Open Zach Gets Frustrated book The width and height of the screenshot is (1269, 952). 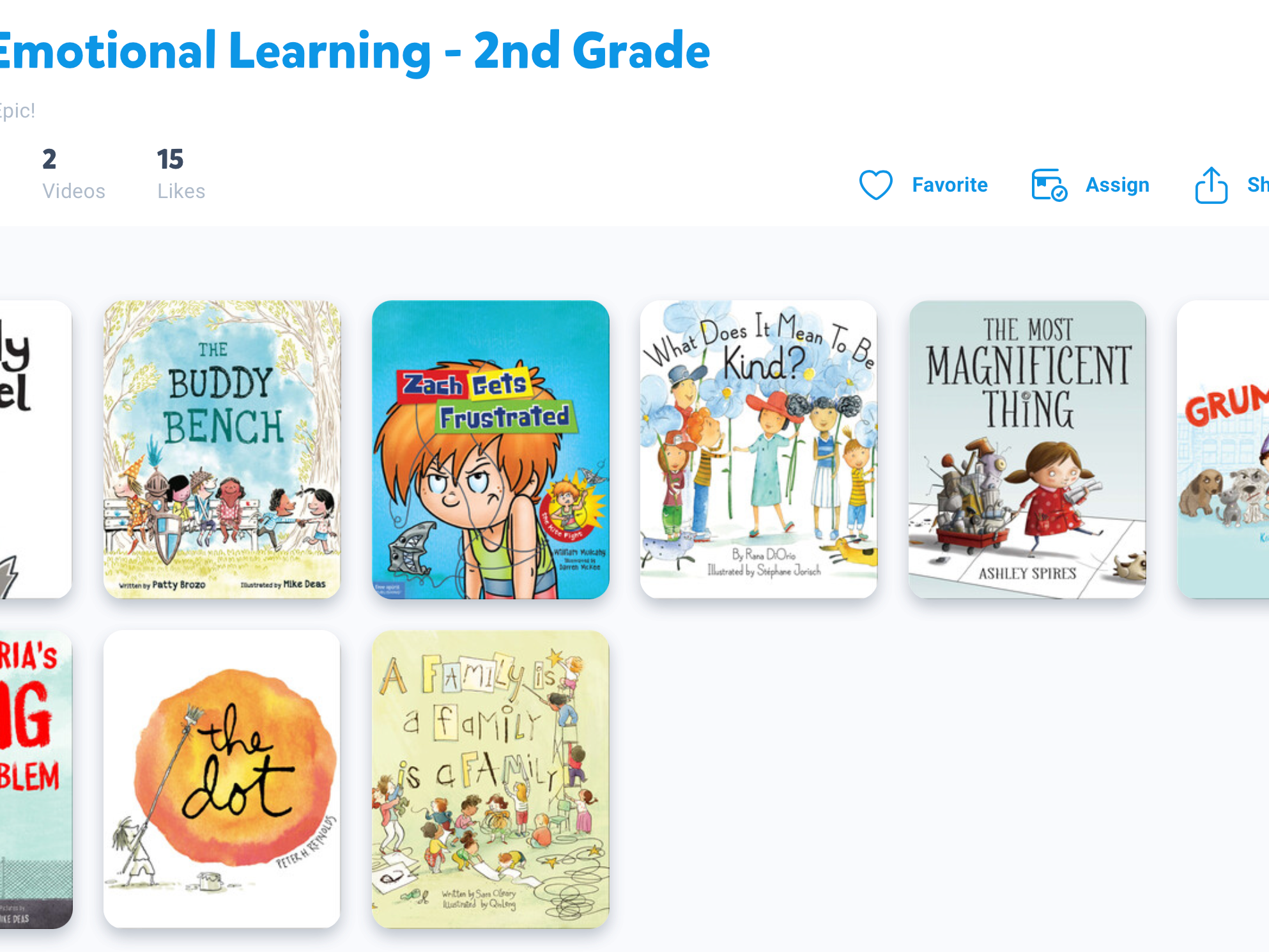pyautogui.click(x=490, y=449)
